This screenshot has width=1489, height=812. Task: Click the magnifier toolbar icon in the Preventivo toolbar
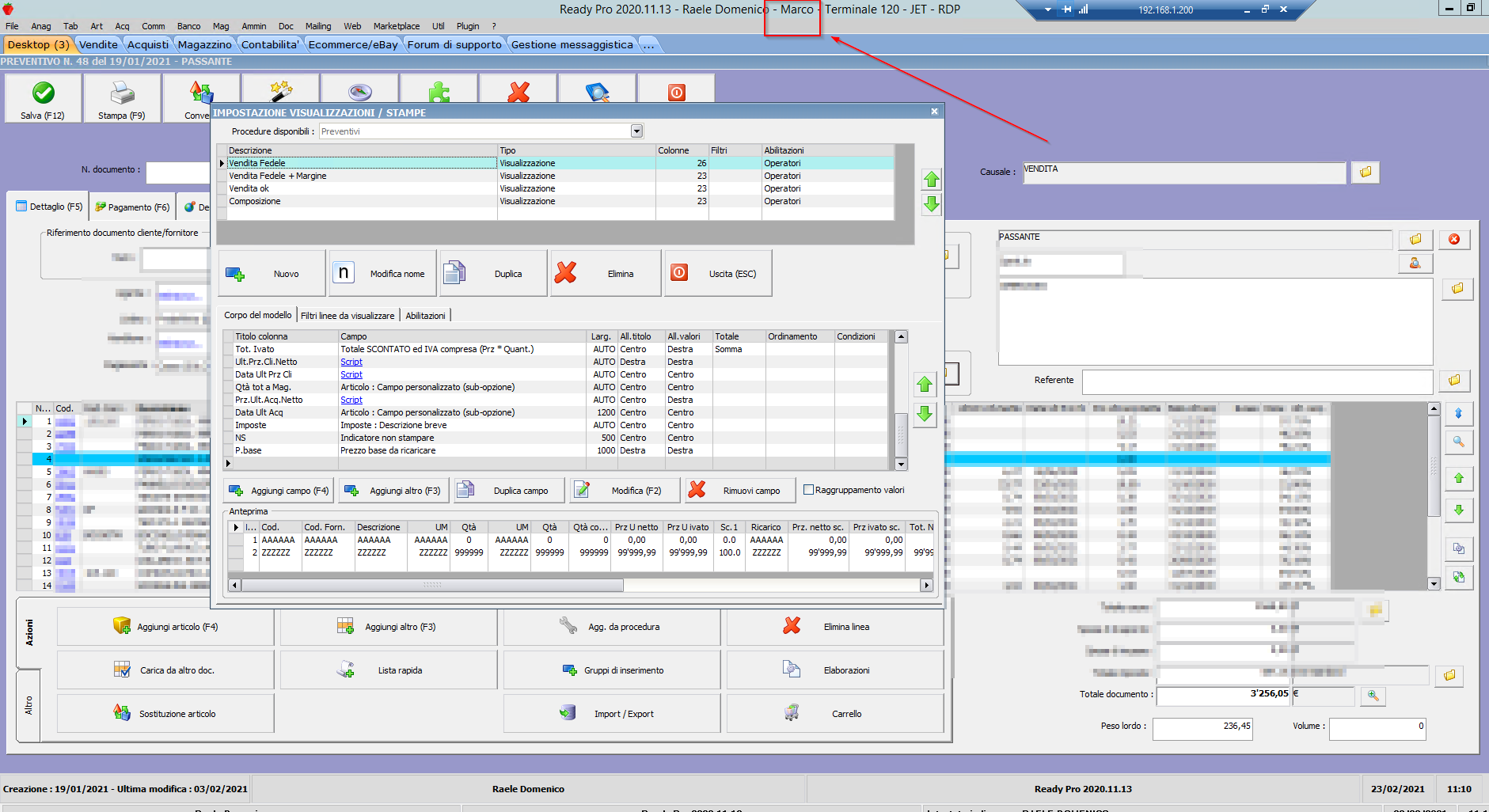pyautogui.click(x=598, y=92)
